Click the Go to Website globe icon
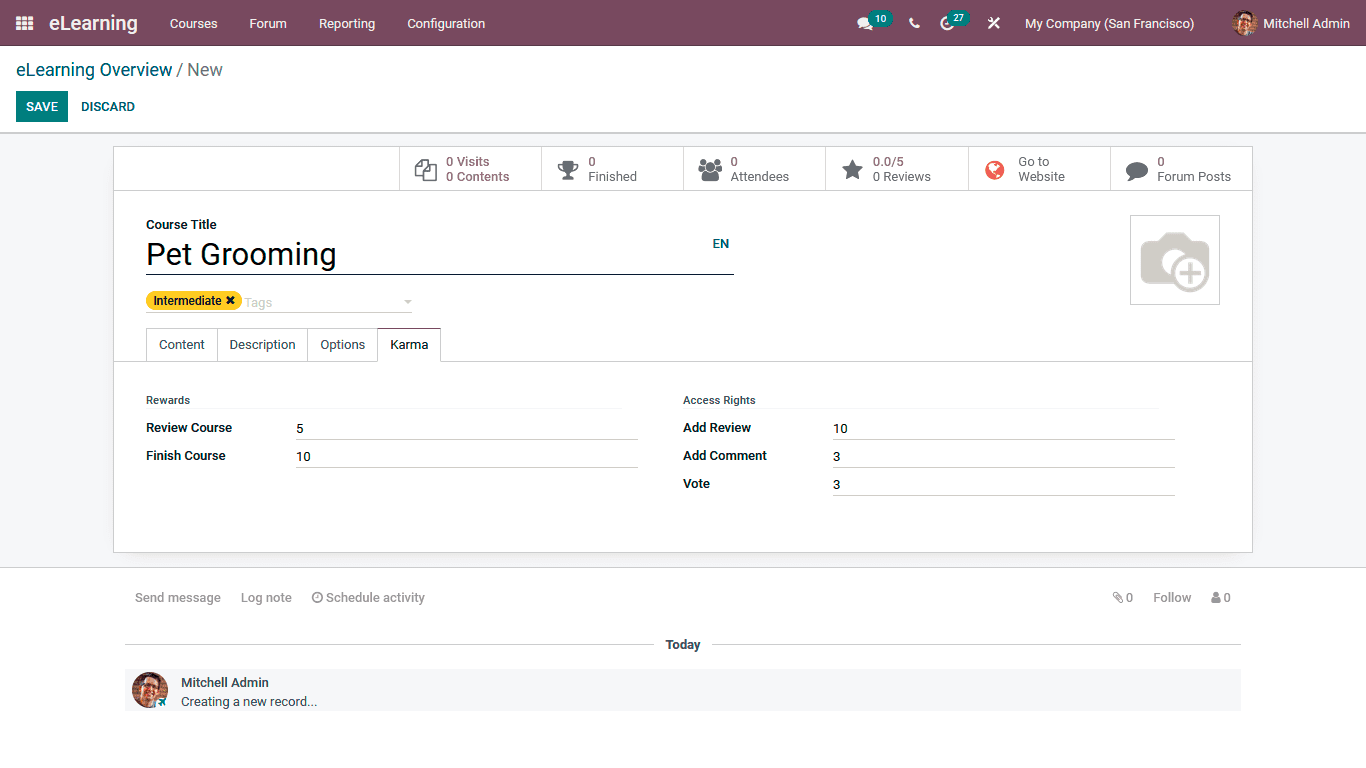The height and width of the screenshot is (768, 1366). coord(994,170)
